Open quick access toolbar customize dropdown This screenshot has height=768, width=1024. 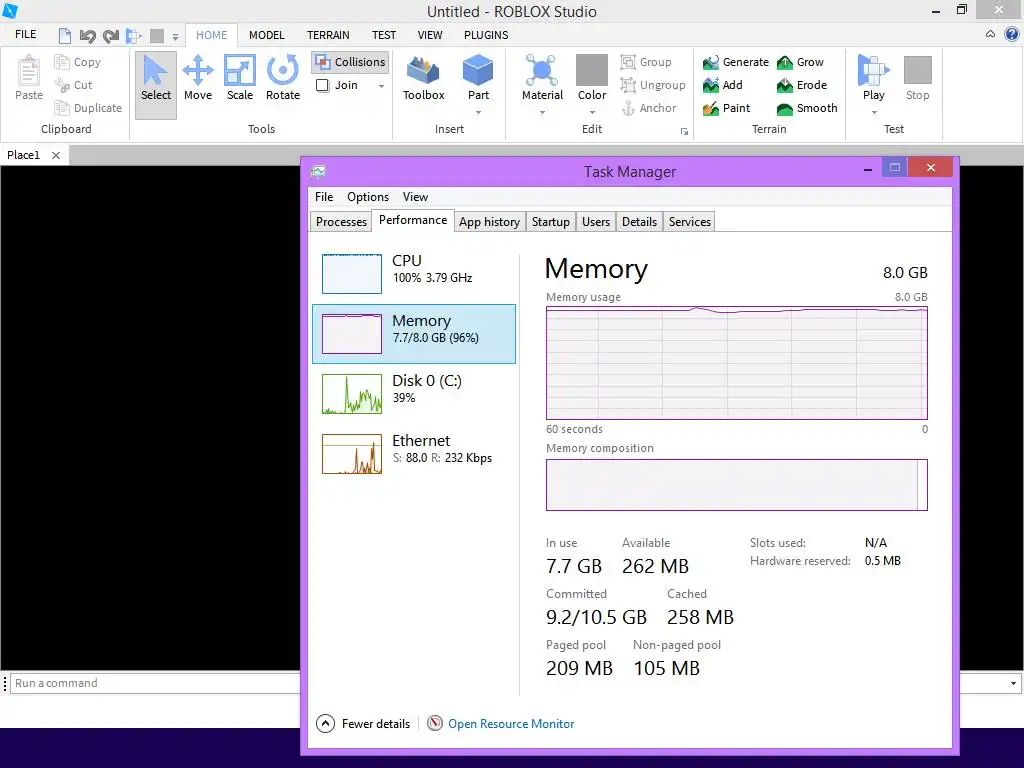click(175, 37)
